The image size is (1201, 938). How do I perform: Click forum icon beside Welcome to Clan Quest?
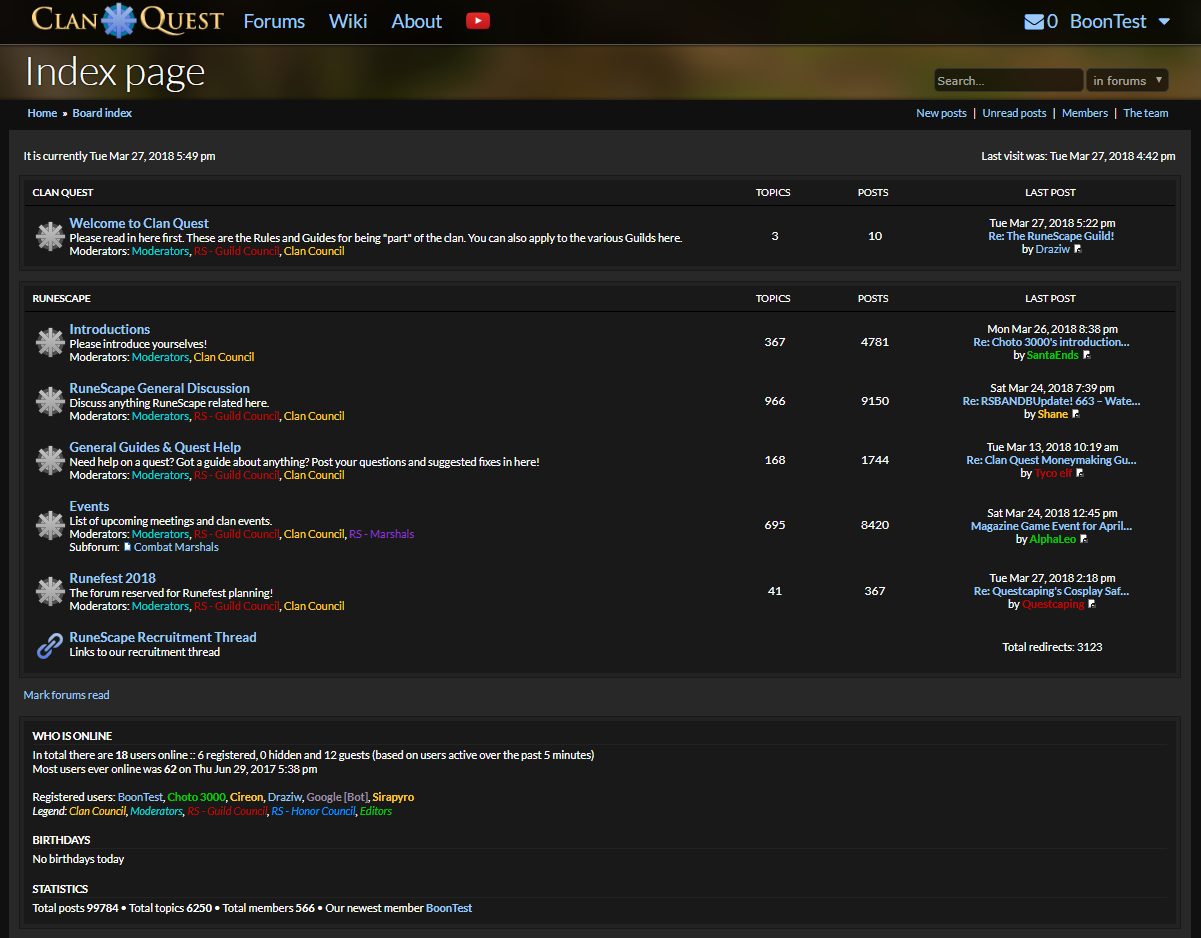[x=50, y=237]
